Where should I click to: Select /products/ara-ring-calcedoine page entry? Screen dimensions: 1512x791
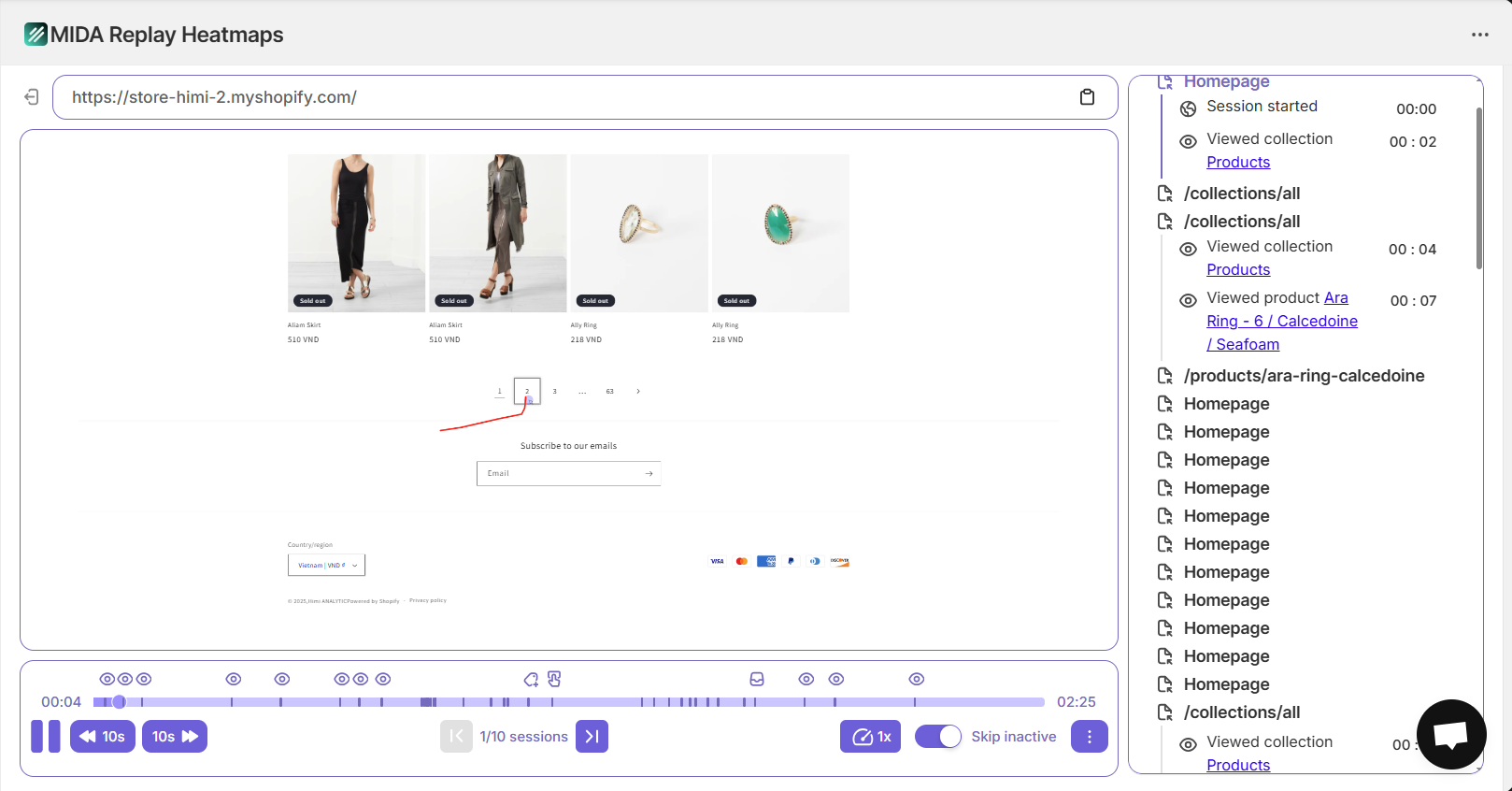pyautogui.click(x=1304, y=376)
